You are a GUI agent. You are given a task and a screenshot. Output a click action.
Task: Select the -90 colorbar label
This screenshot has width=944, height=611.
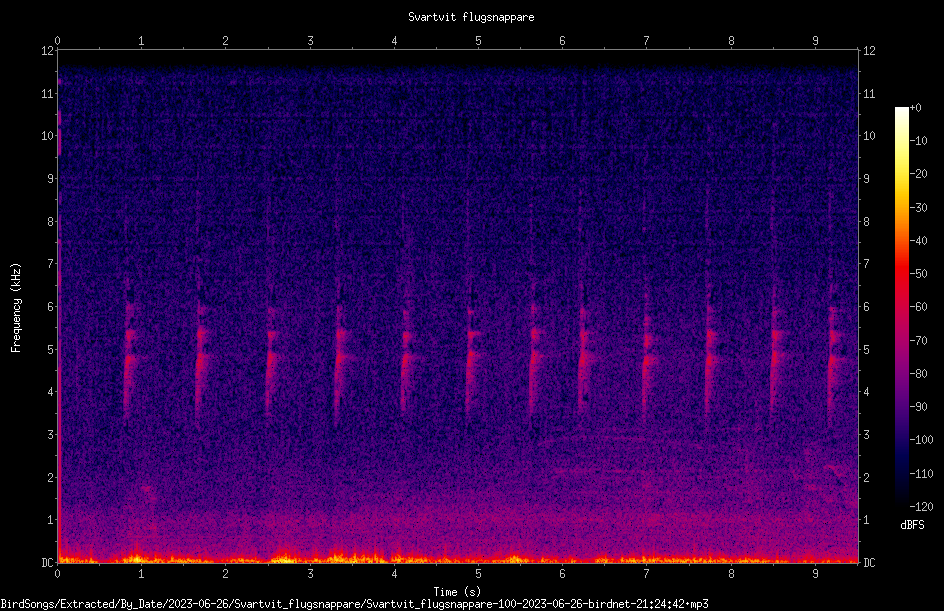[x=919, y=407]
